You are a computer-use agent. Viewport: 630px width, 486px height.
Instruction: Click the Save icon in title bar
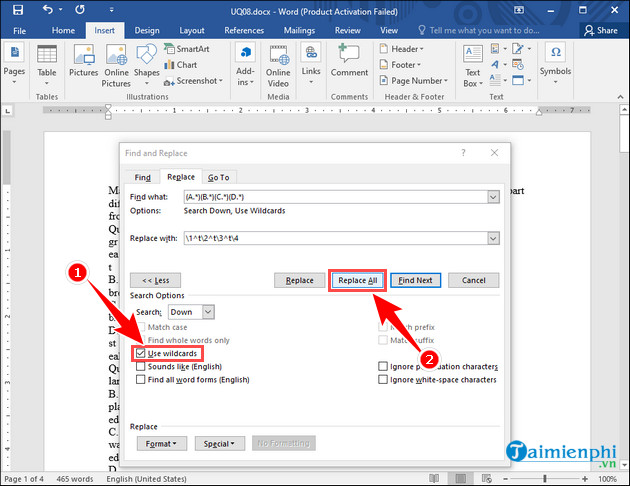[x=18, y=10]
